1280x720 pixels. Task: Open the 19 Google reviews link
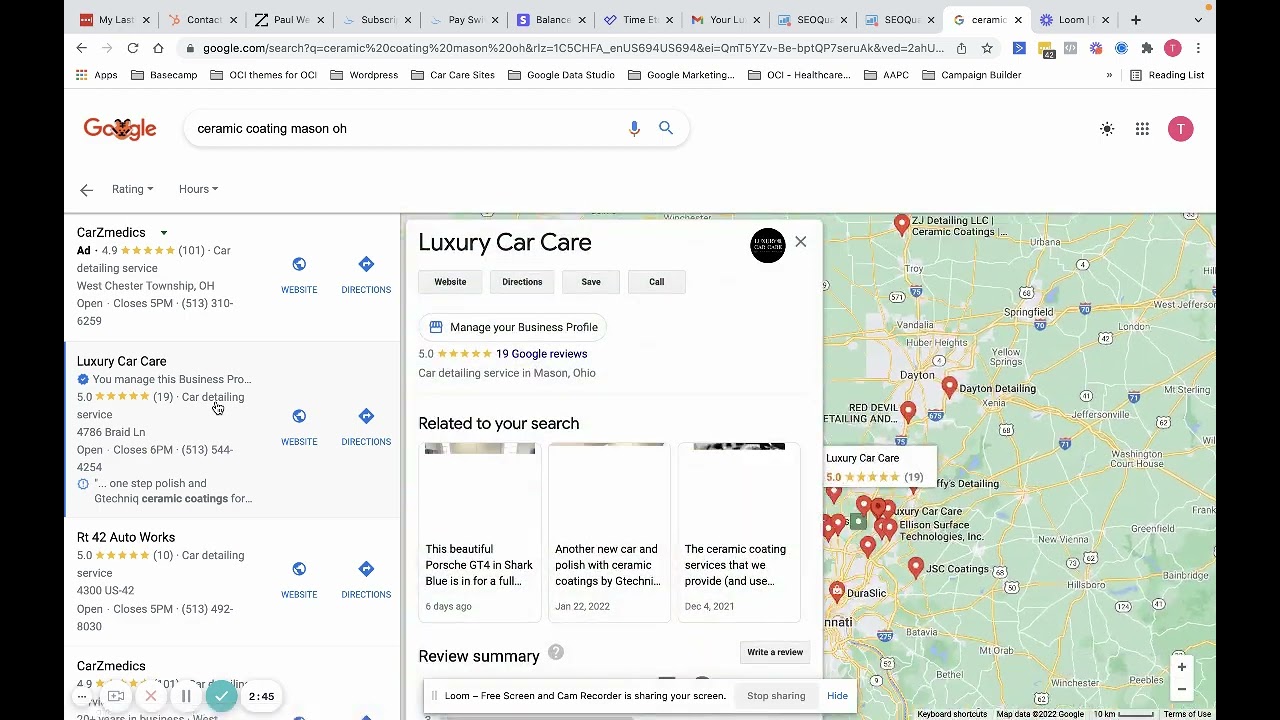[x=541, y=354]
